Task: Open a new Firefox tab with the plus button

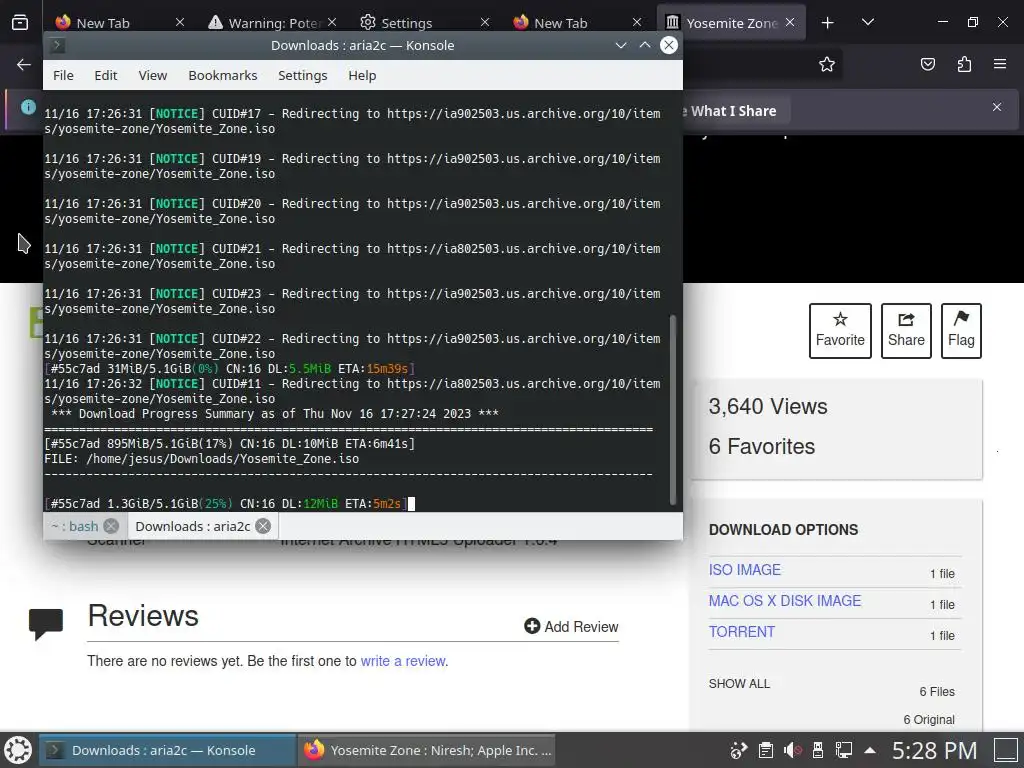Action: tap(827, 23)
